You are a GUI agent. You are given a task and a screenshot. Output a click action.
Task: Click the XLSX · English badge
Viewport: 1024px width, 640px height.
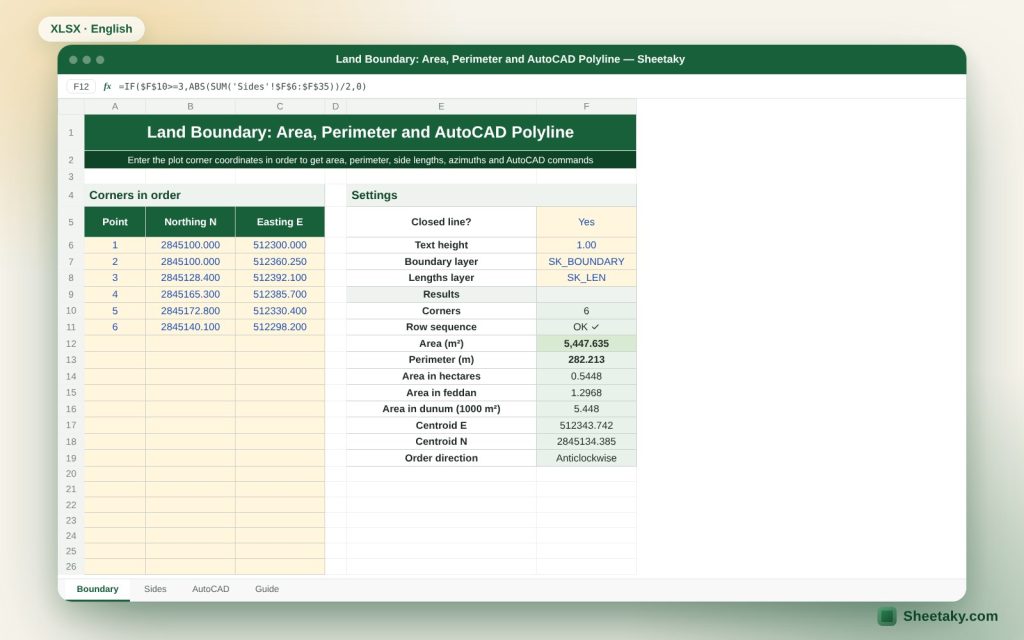point(91,29)
